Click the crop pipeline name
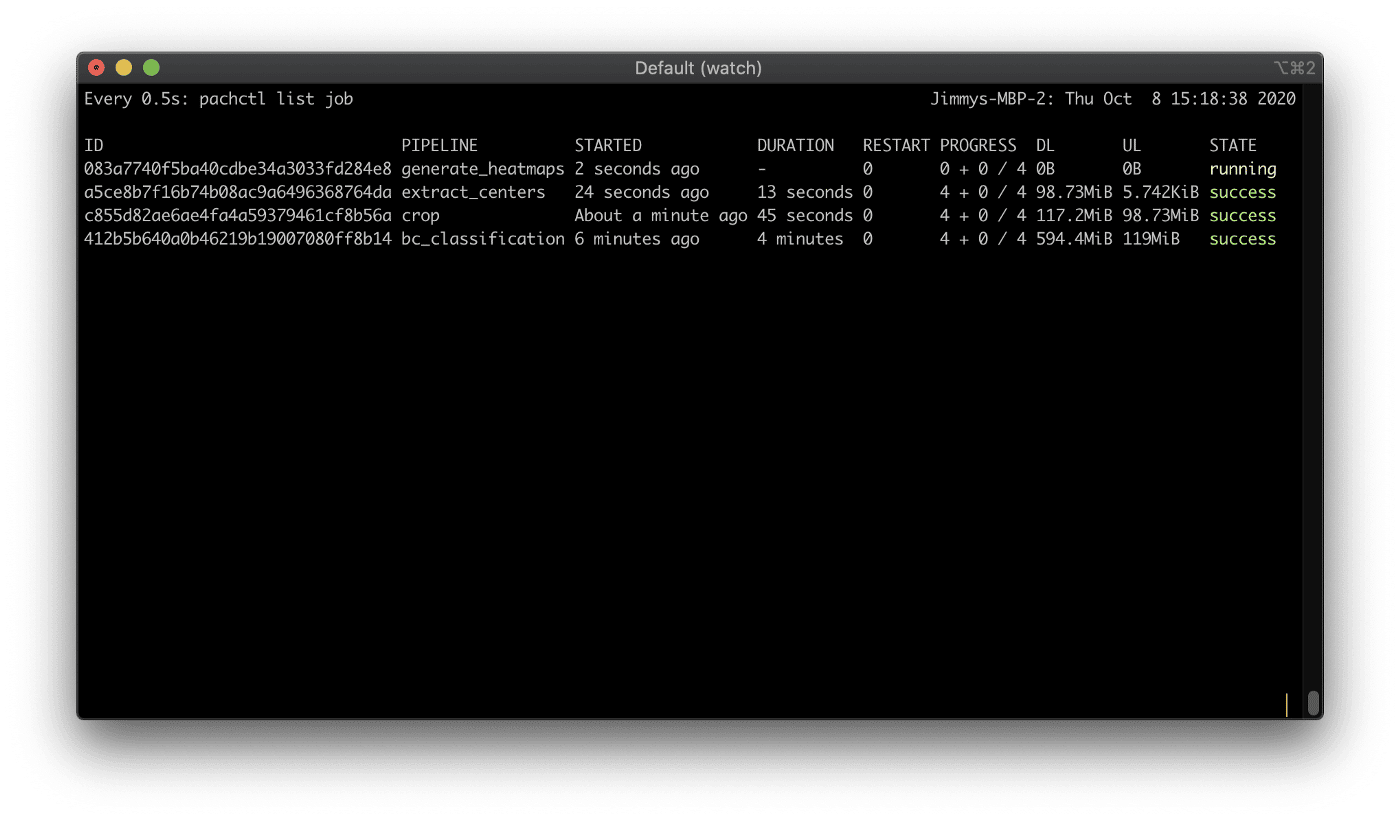The height and width of the screenshot is (821, 1400). [420, 216]
